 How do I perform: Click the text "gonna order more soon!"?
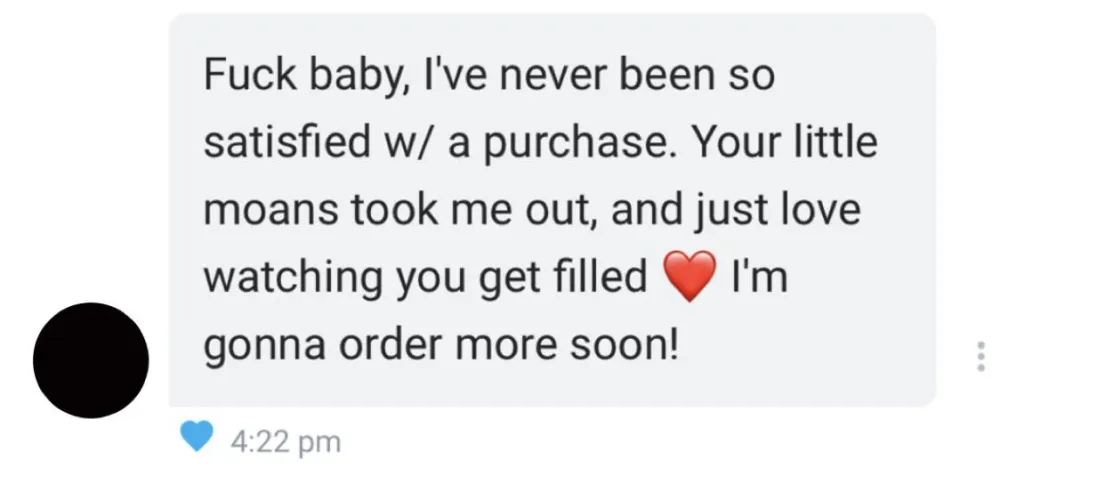441,344
